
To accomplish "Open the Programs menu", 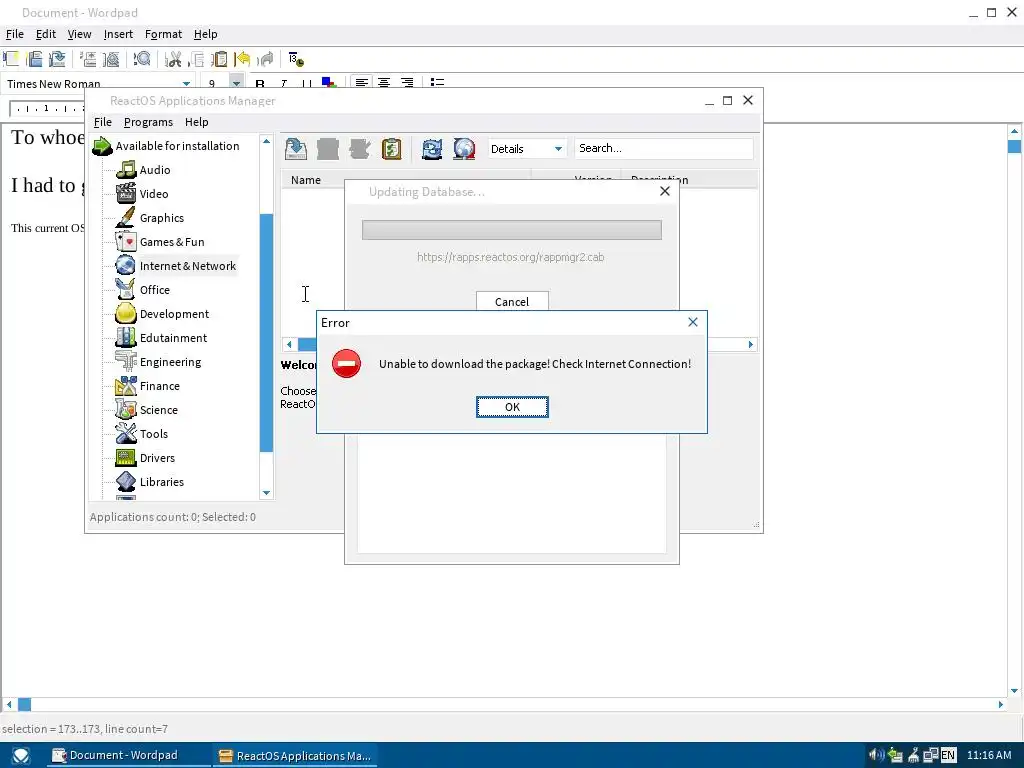I will 148,122.
